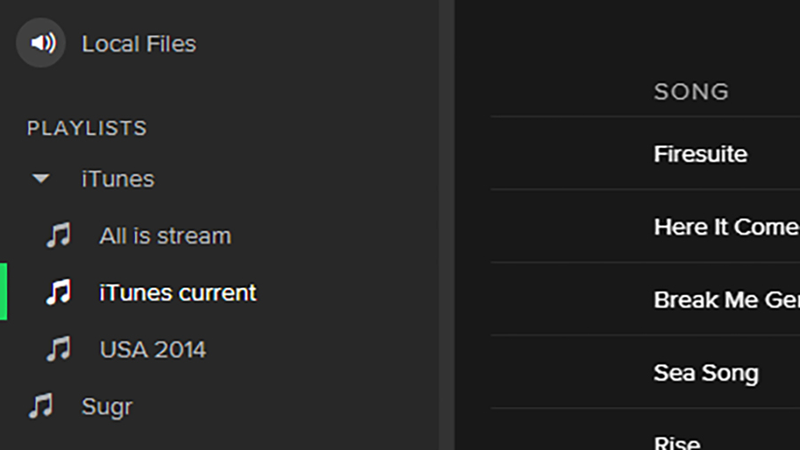
Task: Click the music note icon for iTunes current
Action: [x=59, y=292]
